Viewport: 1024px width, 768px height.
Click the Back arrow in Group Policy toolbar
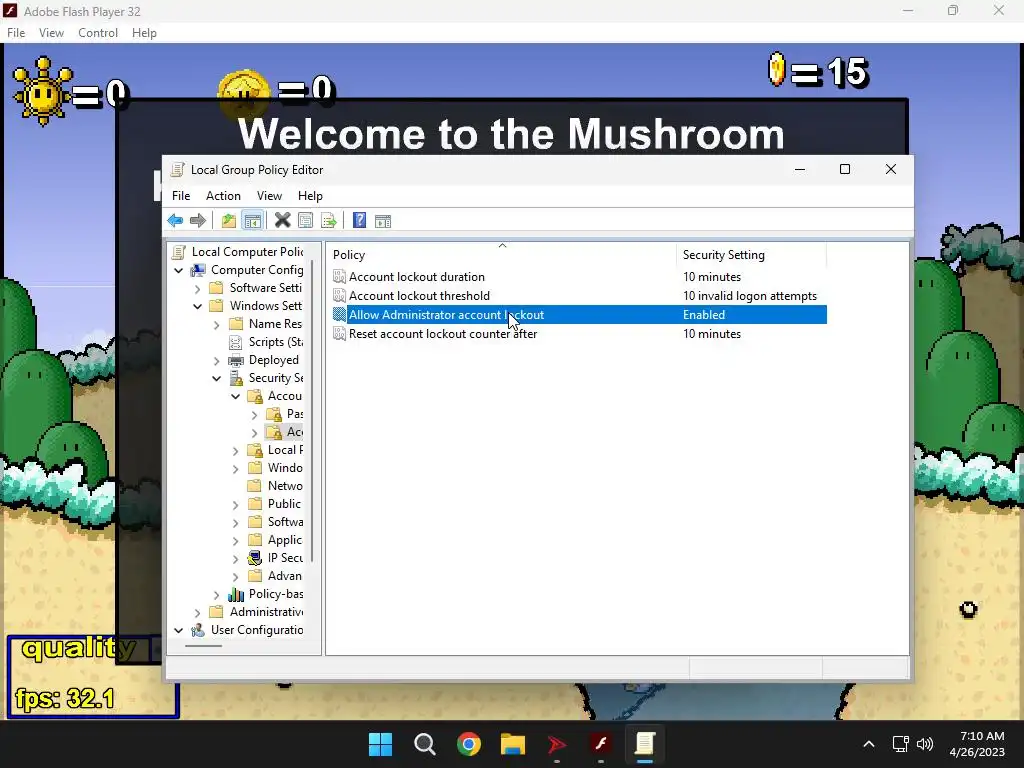[x=175, y=221]
